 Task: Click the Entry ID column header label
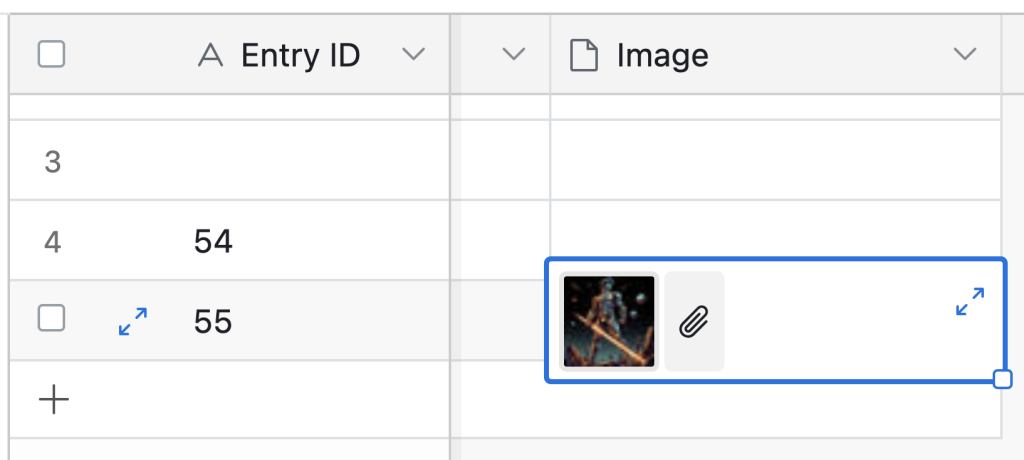pos(300,55)
